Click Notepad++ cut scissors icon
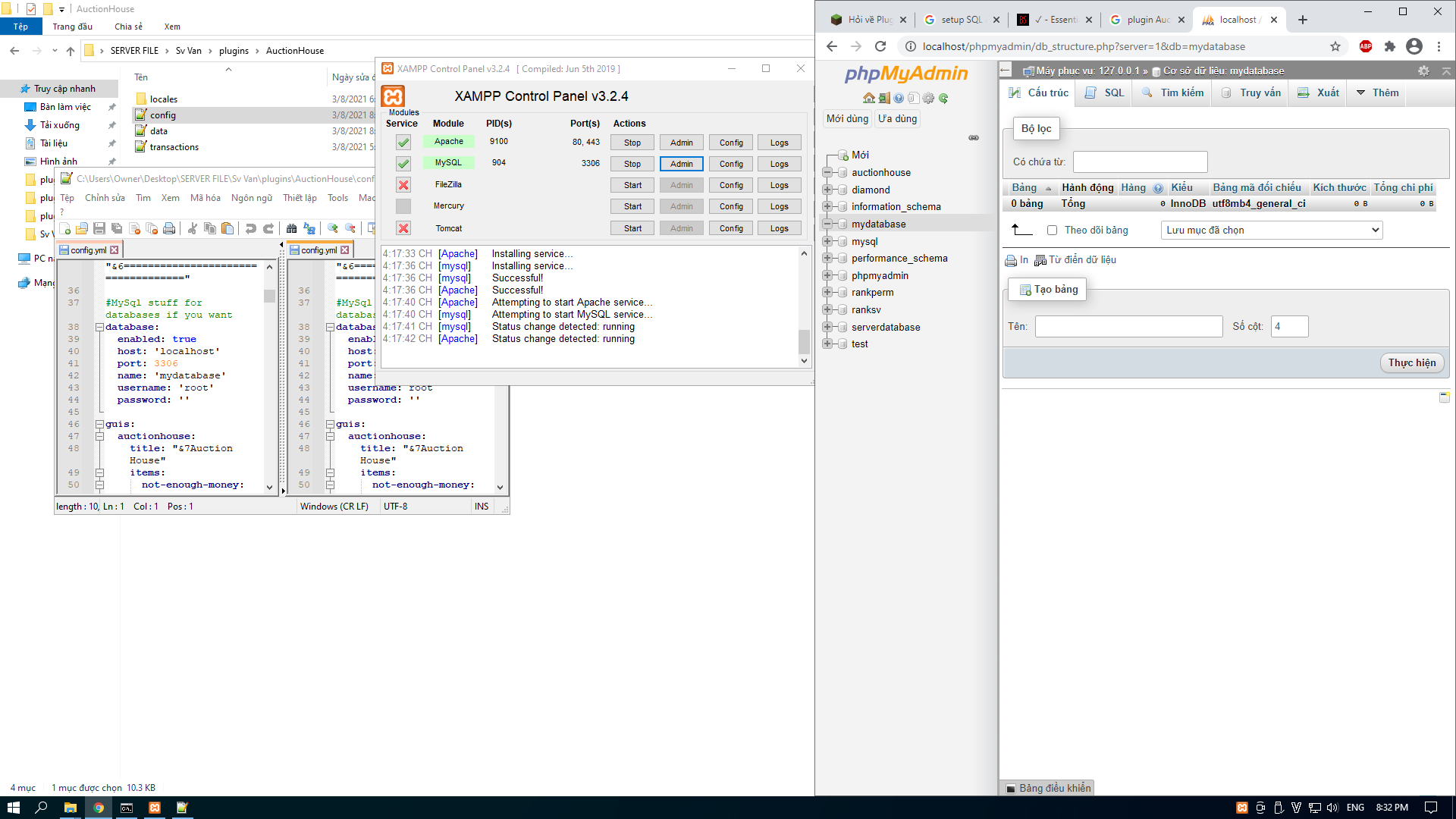Image resolution: width=1456 pixels, height=819 pixels. coord(193,228)
